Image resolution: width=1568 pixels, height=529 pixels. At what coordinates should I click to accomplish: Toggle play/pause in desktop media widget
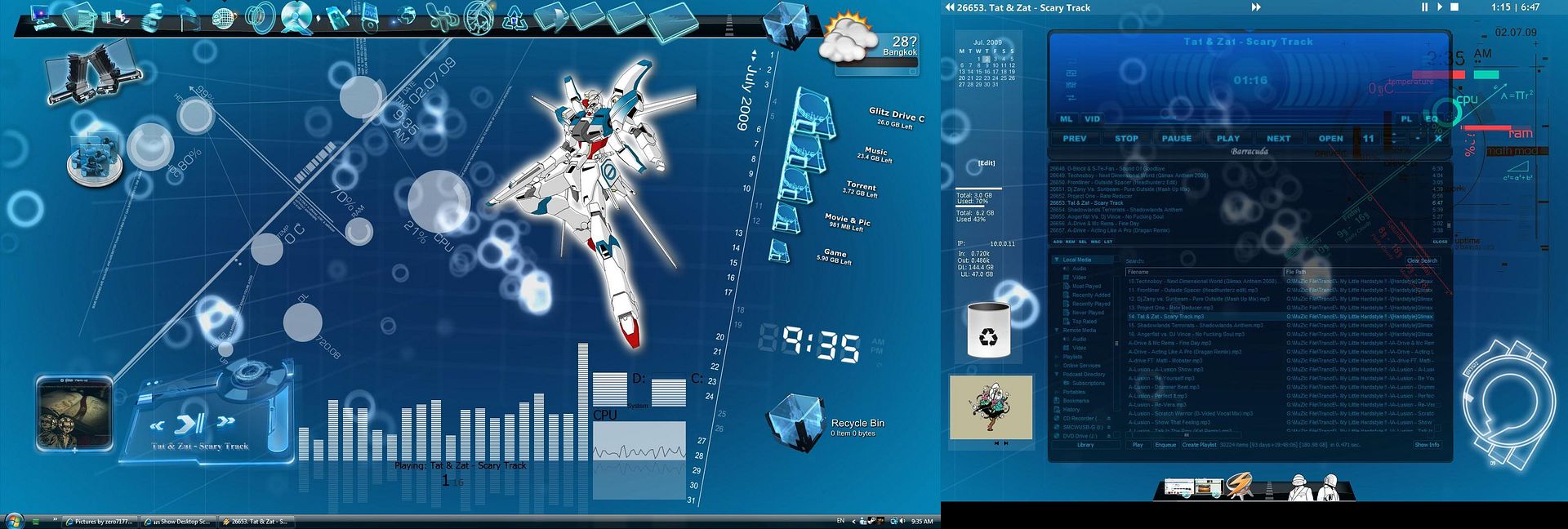pos(190,423)
